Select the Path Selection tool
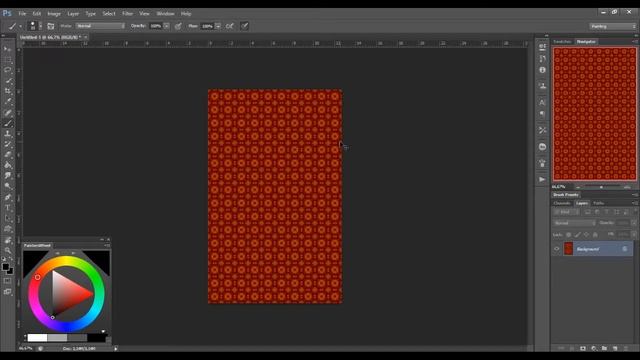Image resolution: width=640 pixels, height=360 pixels. [8, 218]
